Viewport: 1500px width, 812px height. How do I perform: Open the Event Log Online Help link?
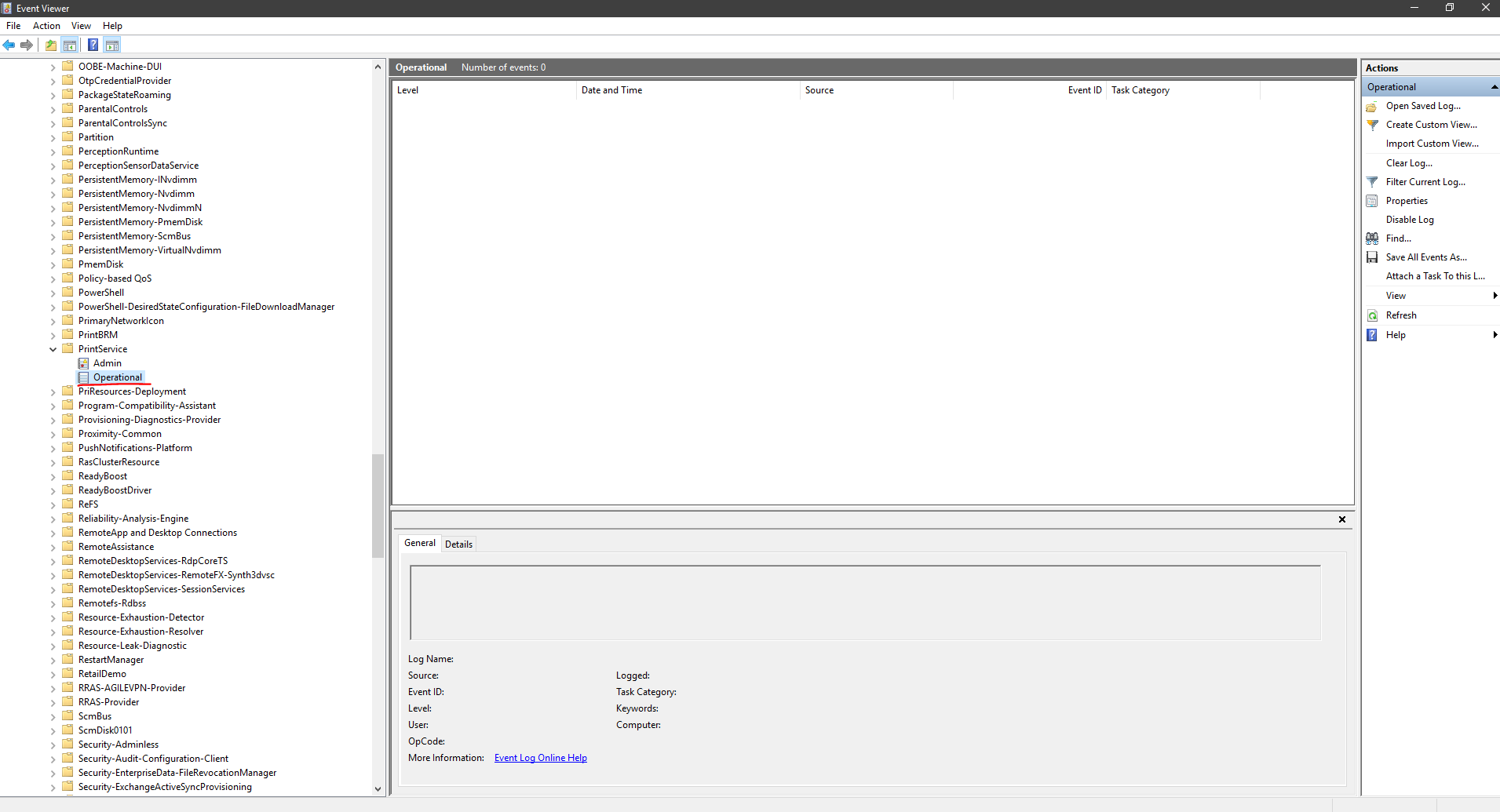pos(541,758)
